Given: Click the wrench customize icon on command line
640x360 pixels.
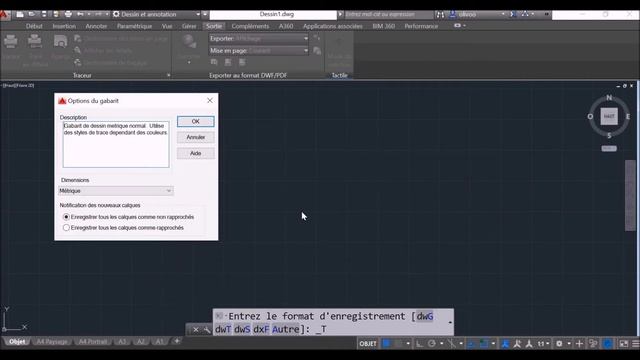Looking at the screenshot, I should 207,330.
